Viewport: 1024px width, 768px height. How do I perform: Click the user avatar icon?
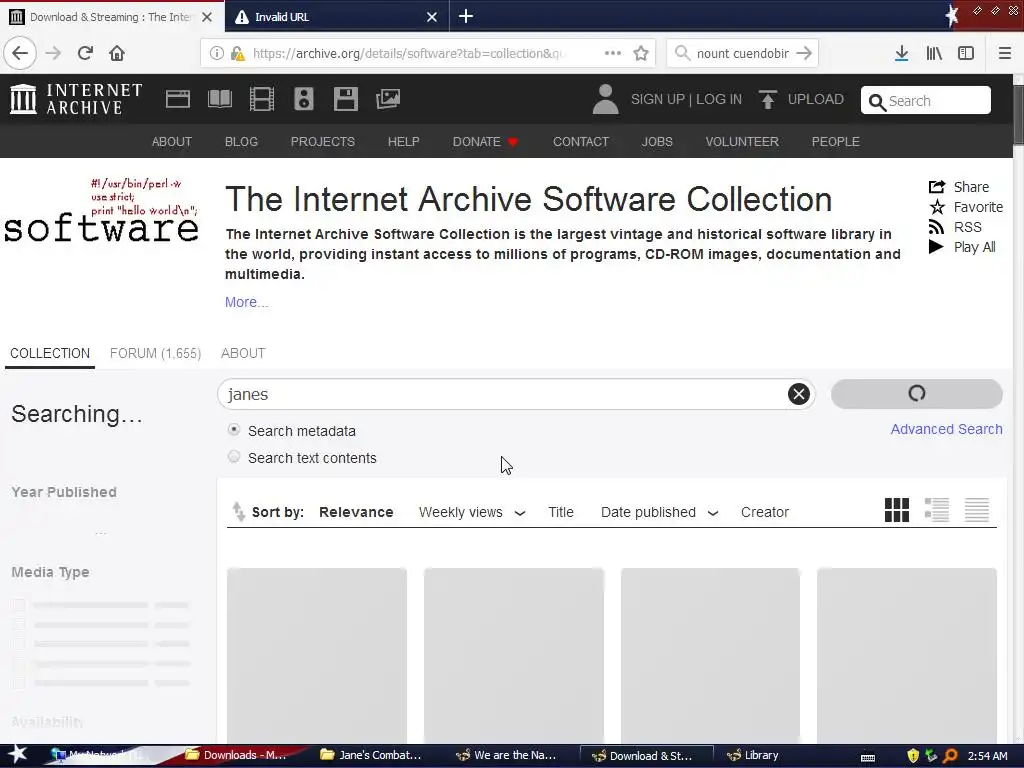pos(605,99)
